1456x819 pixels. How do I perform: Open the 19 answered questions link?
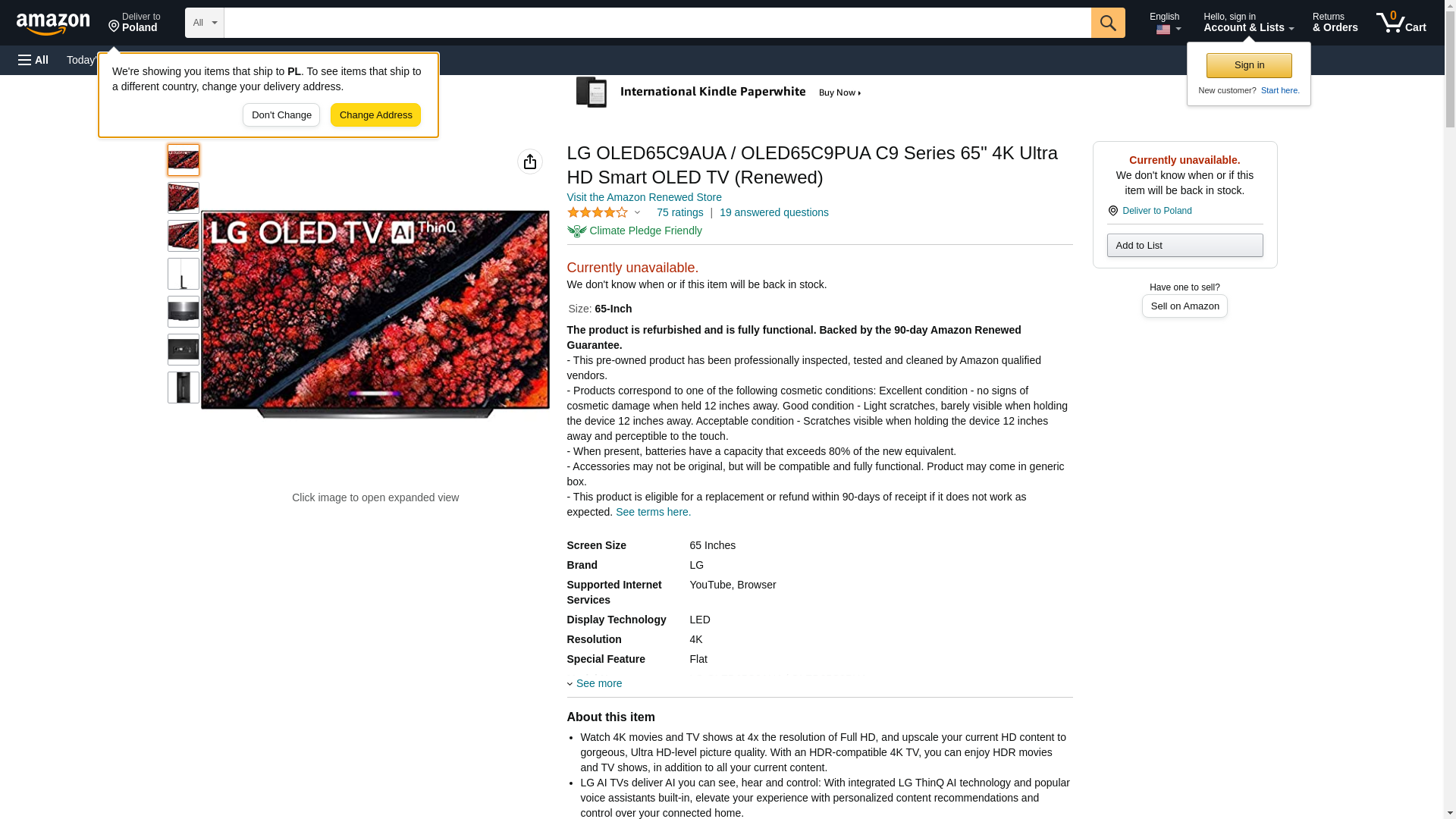pyautogui.click(x=773, y=213)
